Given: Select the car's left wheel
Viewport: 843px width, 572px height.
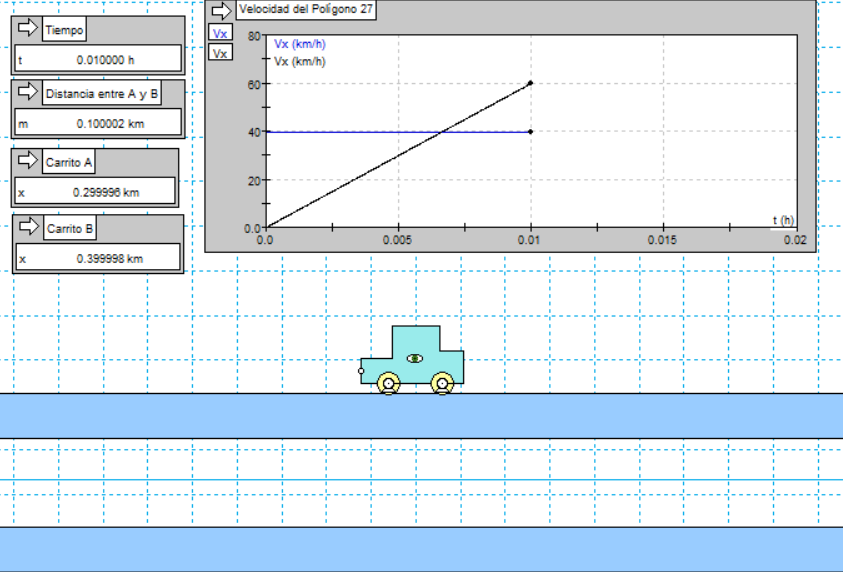Looking at the screenshot, I should (388, 382).
